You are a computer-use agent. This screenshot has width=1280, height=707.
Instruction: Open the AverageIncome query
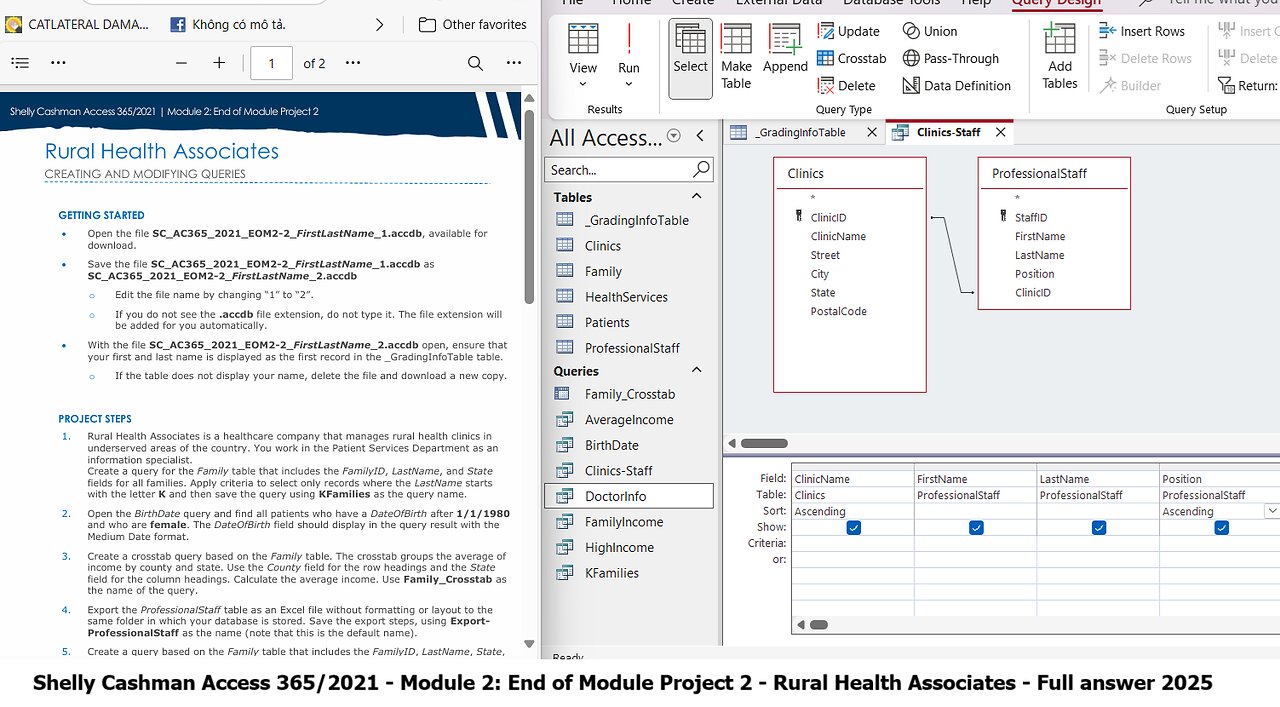(629, 420)
